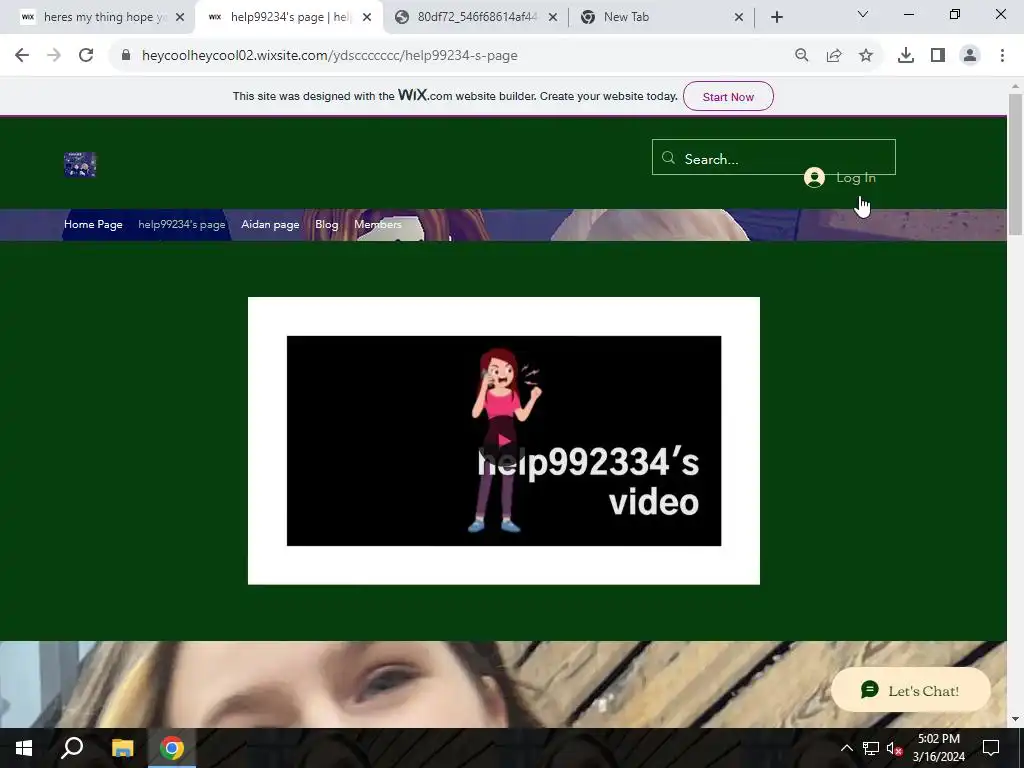Image resolution: width=1024 pixels, height=768 pixels.
Task: Click the browser forward arrow
Action: pos(54,56)
